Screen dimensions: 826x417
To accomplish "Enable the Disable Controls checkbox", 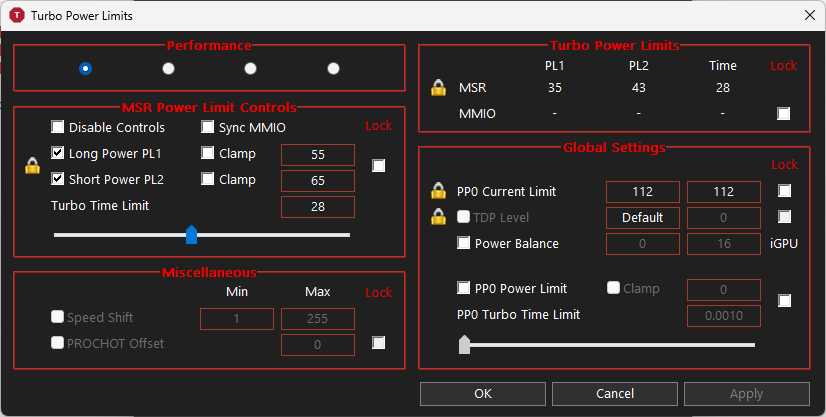I will pos(57,127).
